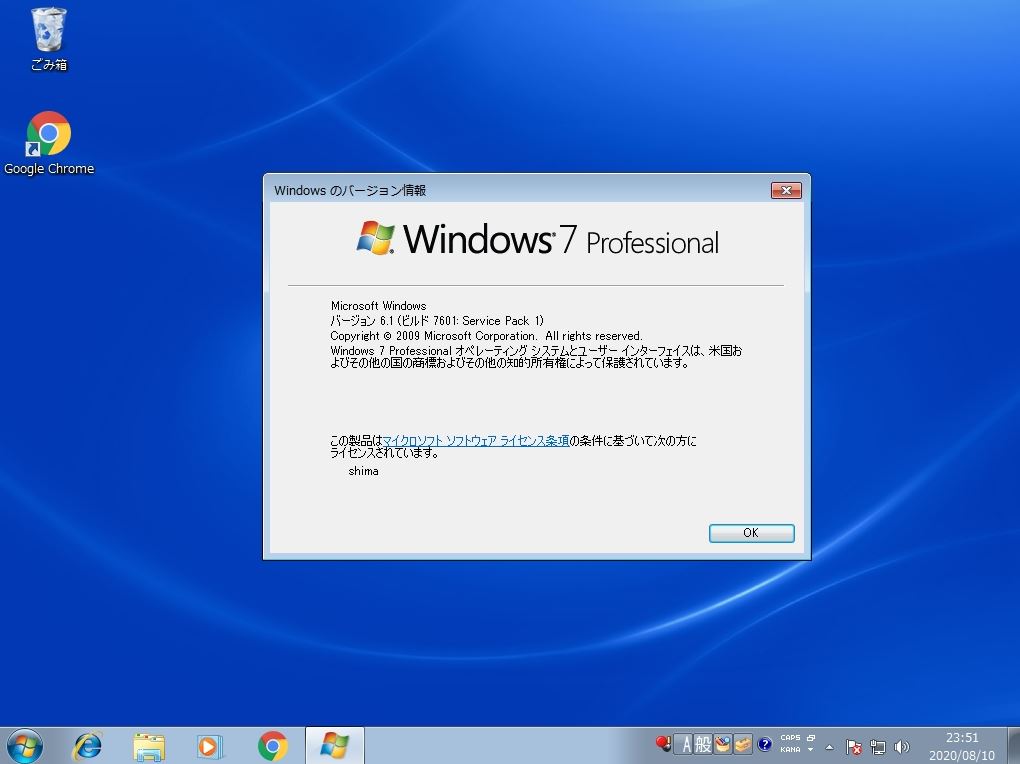Open Google Chrome from the taskbar
This screenshot has width=1020, height=764.
[x=272, y=746]
